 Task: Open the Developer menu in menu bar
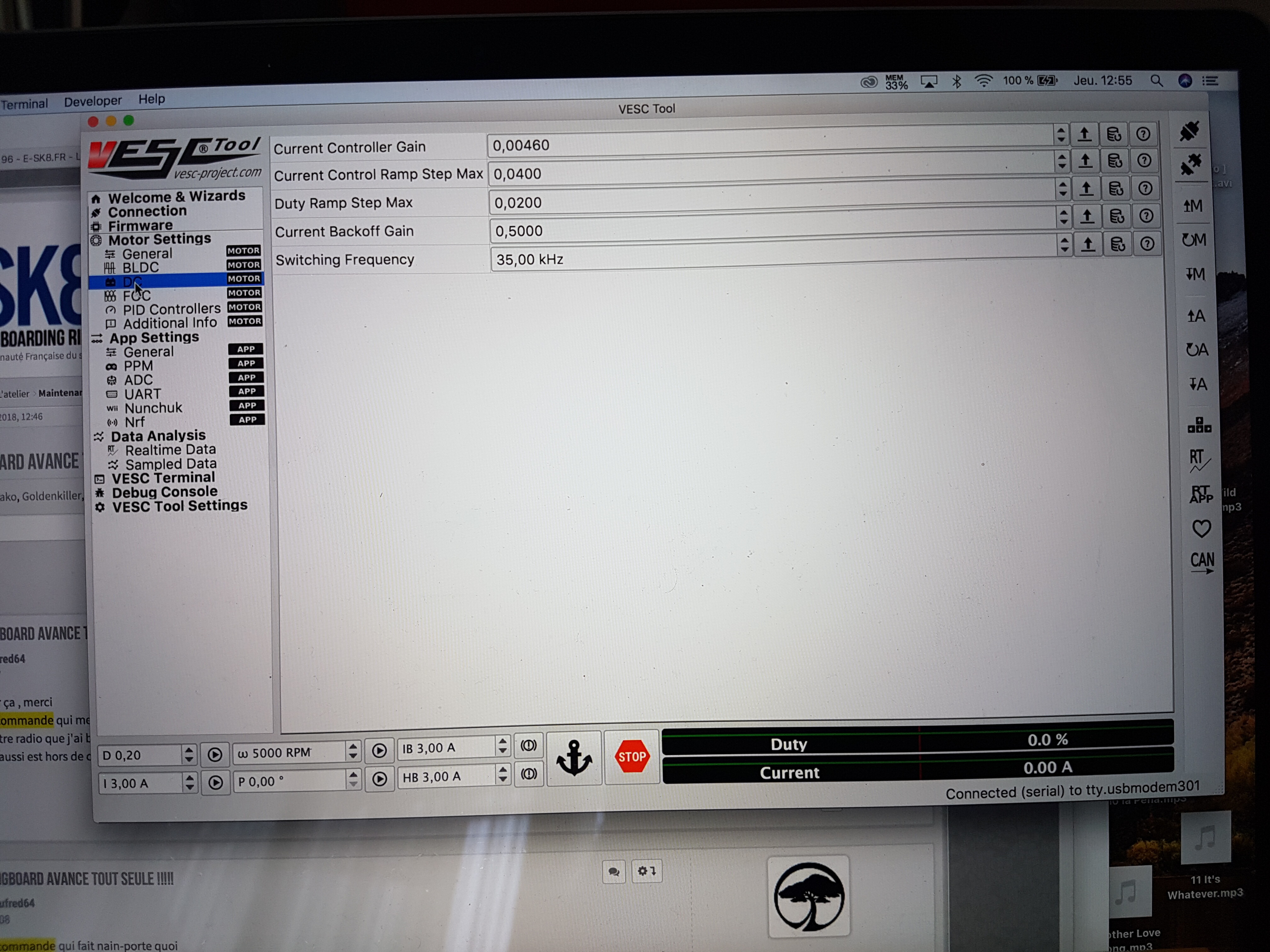[x=92, y=101]
